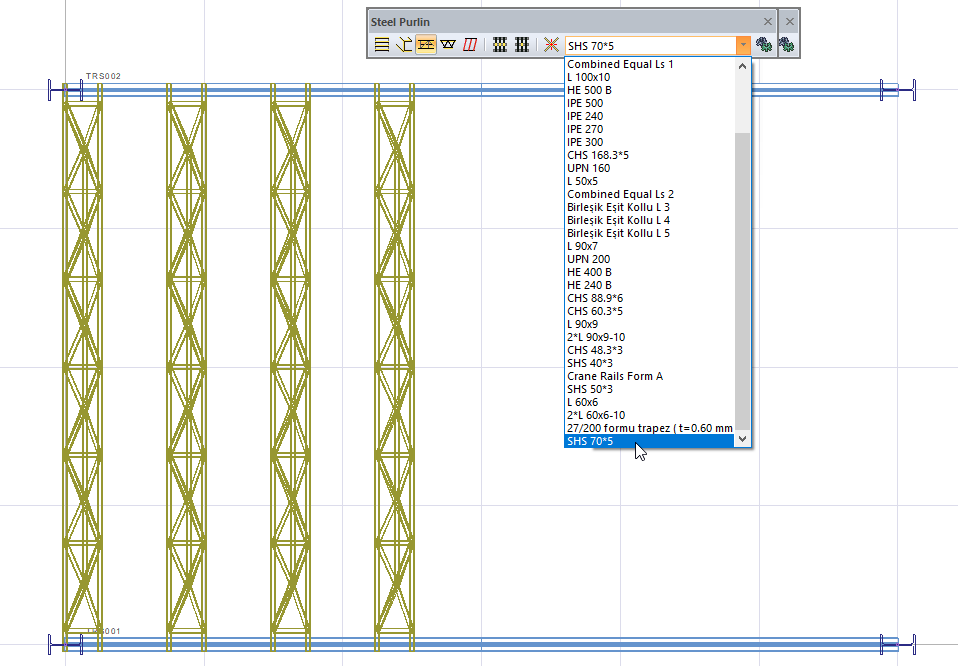This screenshot has width=958, height=666.
Task: Click the SHS 70*5 section combo box field
Action: coord(650,45)
